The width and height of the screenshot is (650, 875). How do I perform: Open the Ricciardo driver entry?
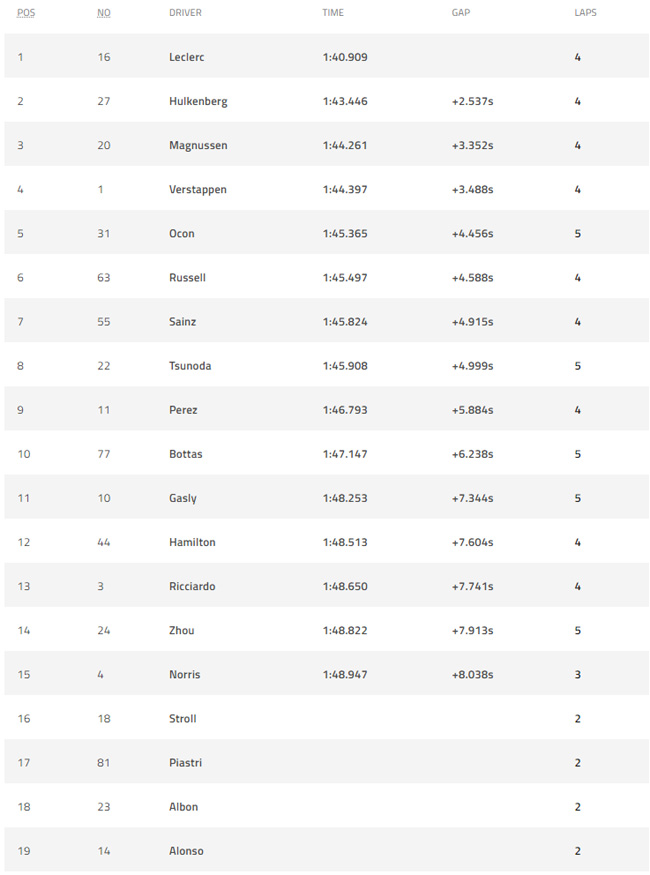[192, 586]
